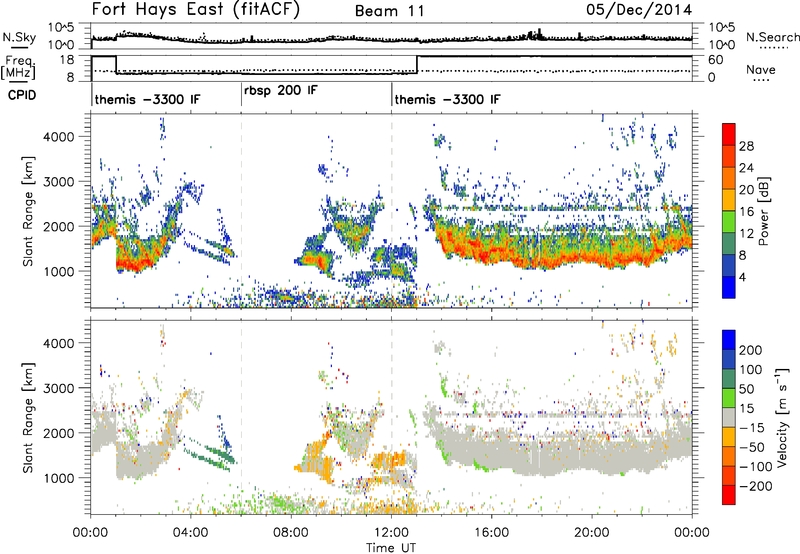800x554 pixels.
Task: Click the '18' frequency axis tick
Action: [x=67, y=60]
